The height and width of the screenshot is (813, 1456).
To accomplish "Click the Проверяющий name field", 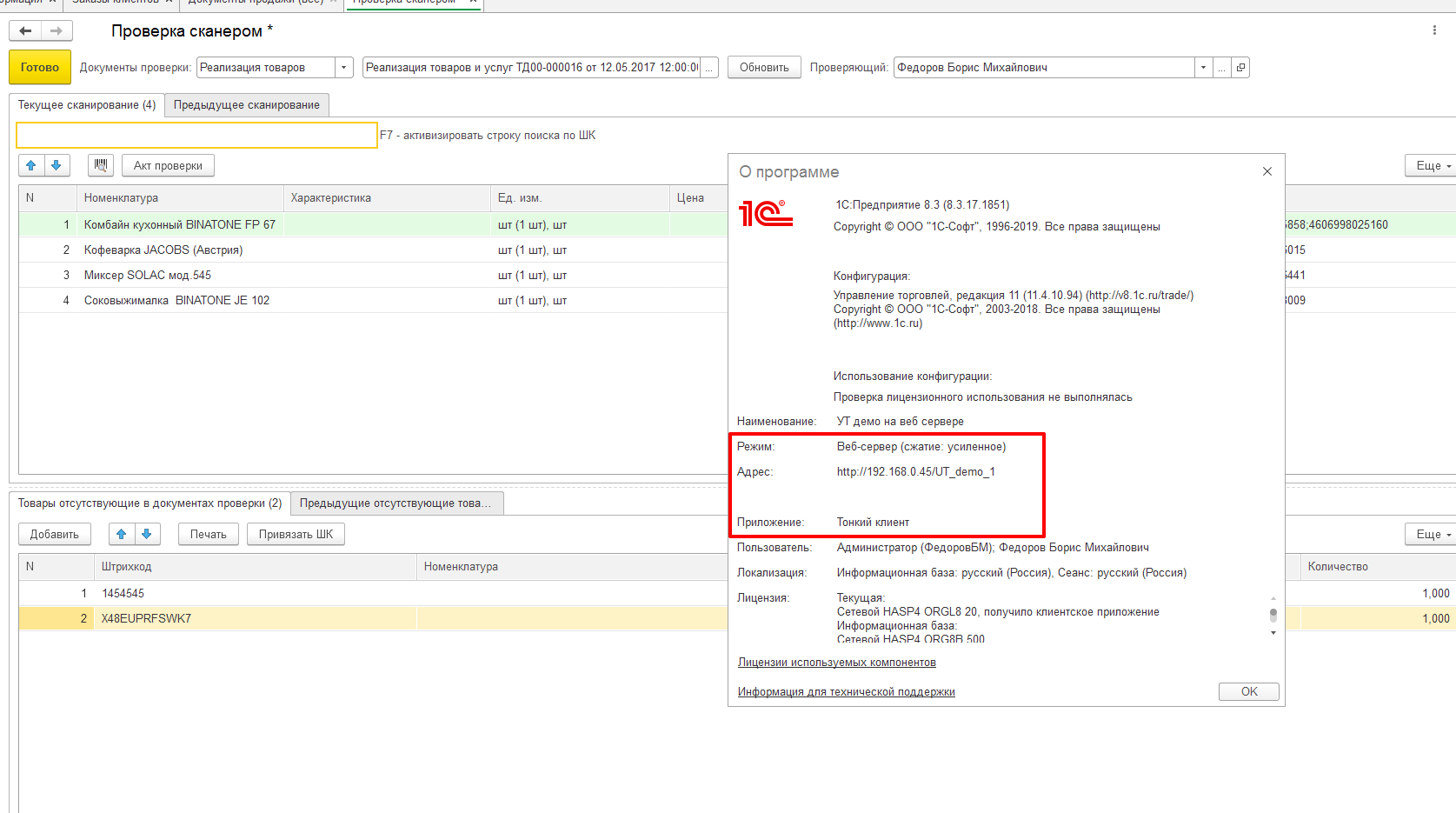I will point(1044,67).
